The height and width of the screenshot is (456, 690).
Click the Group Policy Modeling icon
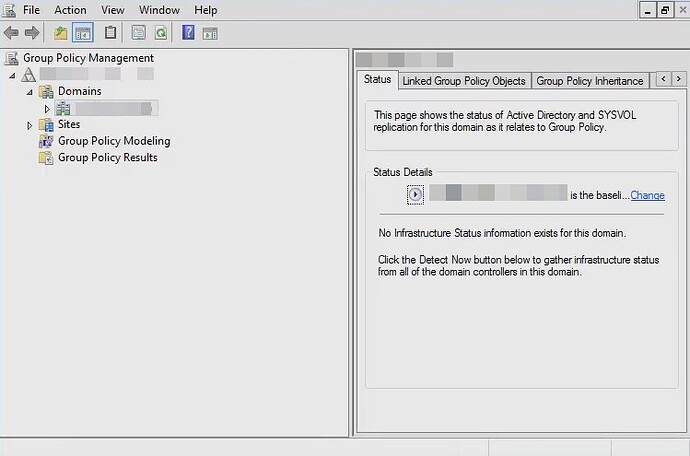click(x=46, y=141)
